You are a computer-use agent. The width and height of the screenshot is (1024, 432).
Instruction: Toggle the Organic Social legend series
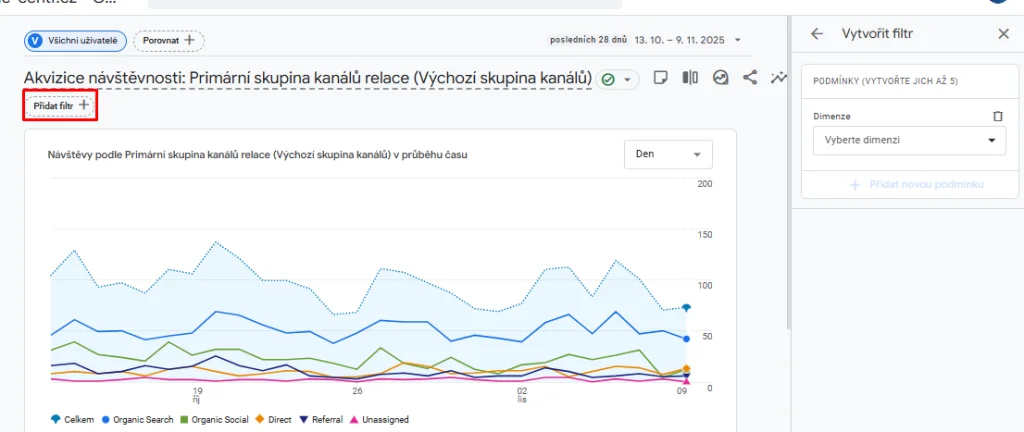214,420
